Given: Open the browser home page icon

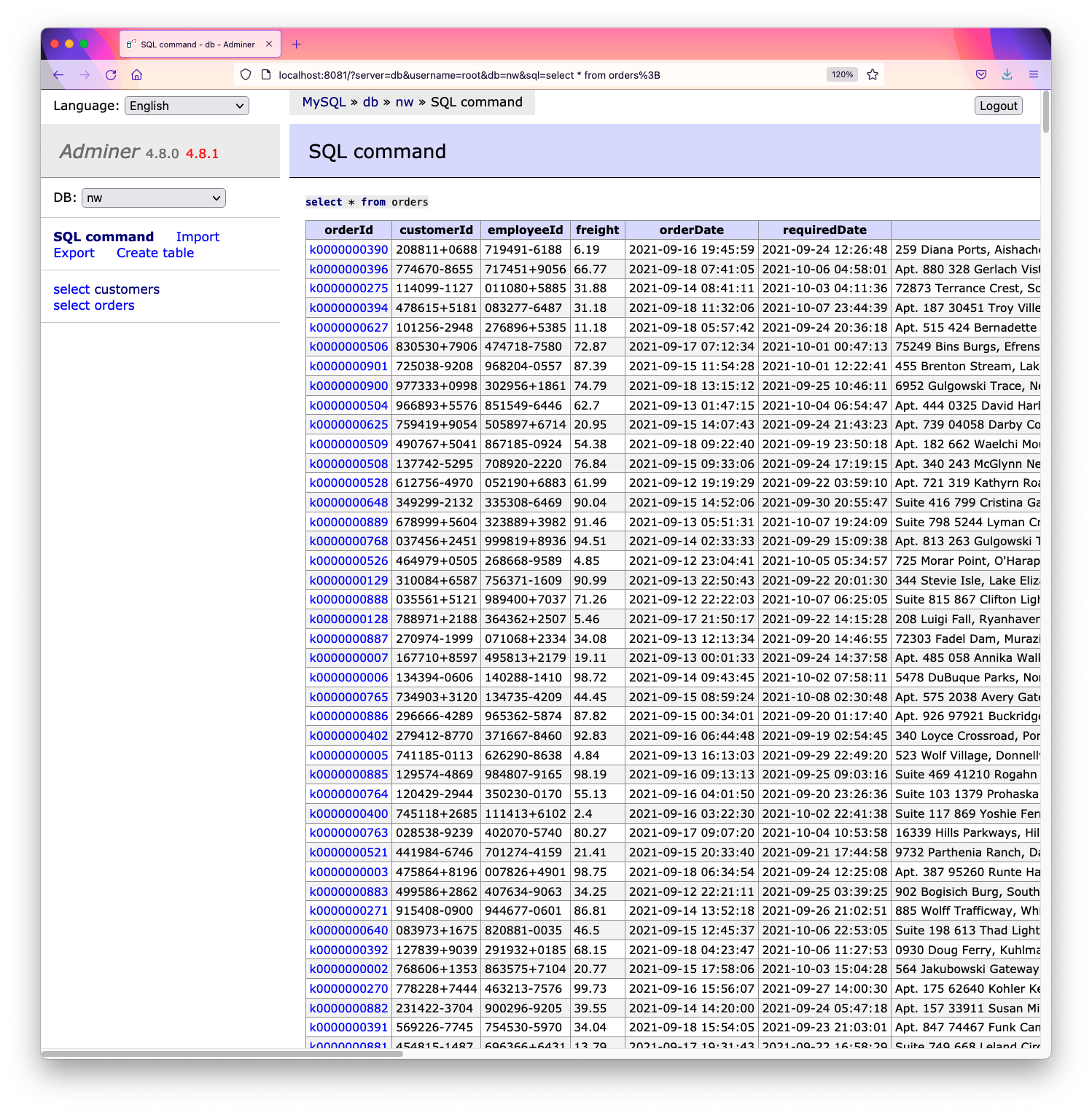Looking at the screenshot, I should click(x=136, y=74).
